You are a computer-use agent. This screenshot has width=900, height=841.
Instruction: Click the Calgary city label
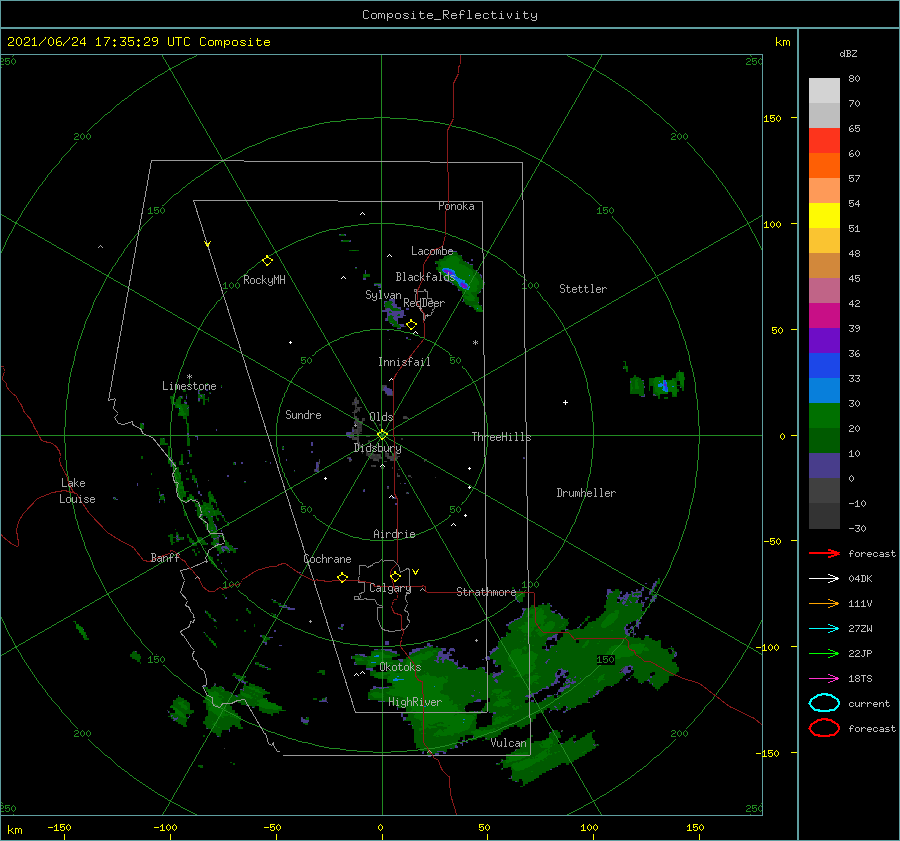[x=390, y=588]
